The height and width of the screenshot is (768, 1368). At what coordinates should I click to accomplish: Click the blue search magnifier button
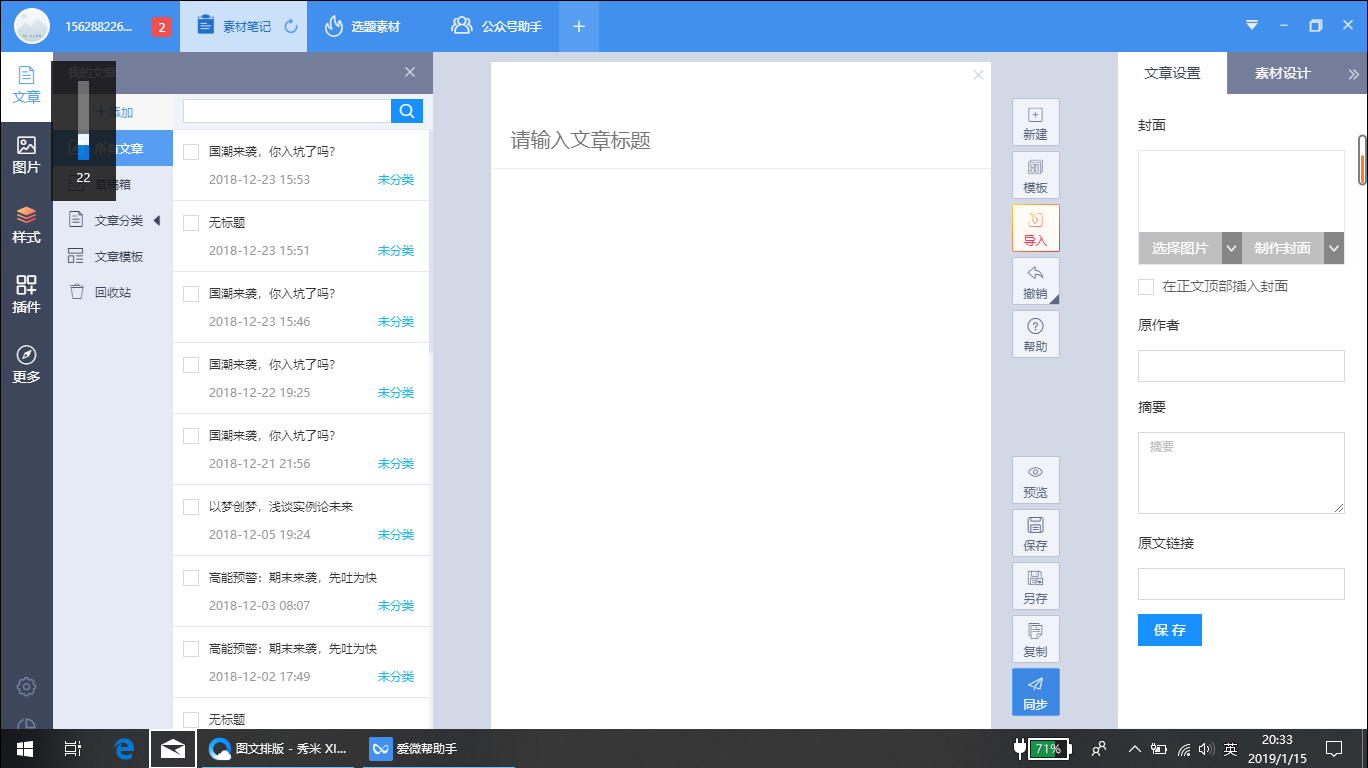[407, 111]
